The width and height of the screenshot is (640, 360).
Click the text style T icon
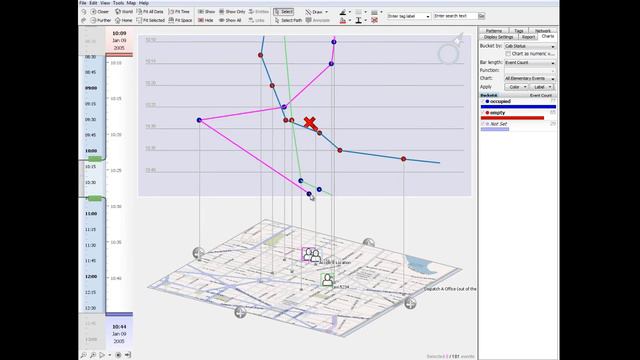pyautogui.click(x=359, y=20)
